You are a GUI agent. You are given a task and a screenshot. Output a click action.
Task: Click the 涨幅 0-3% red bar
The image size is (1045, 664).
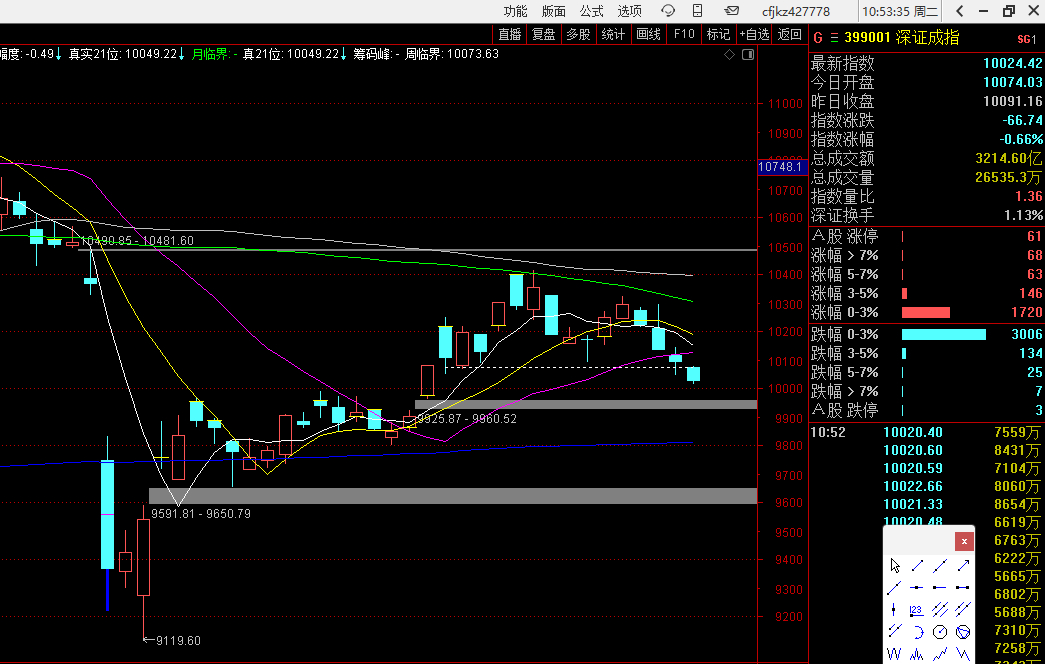click(x=926, y=313)
